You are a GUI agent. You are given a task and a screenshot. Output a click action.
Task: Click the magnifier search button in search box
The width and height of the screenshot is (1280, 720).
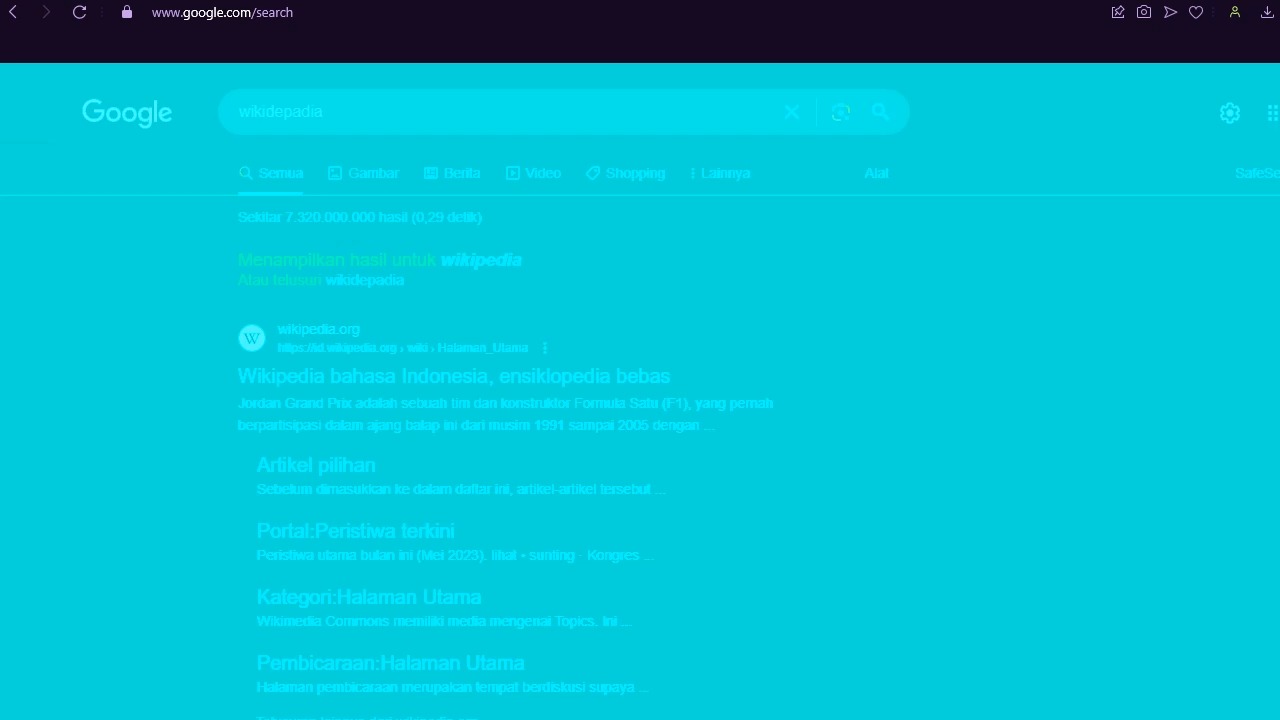880,112
